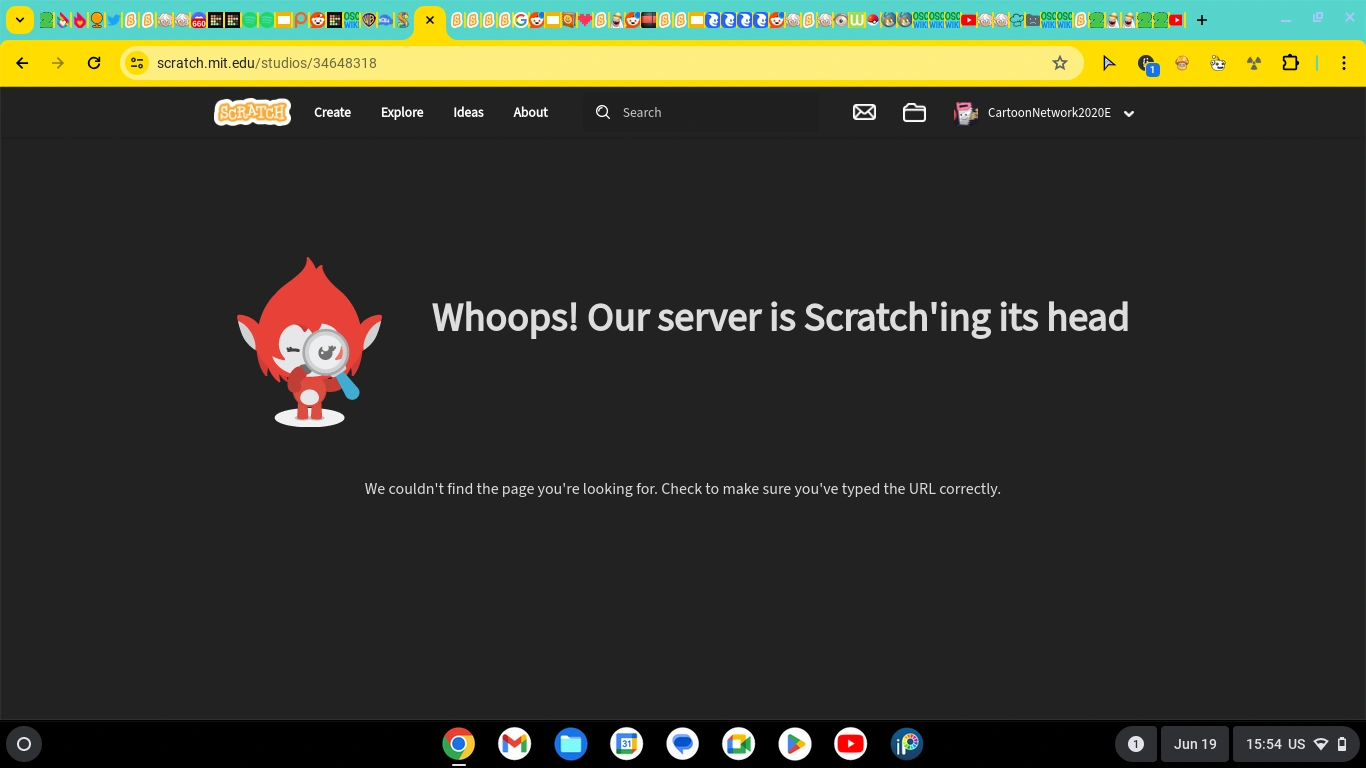Select Explore in the Scratch navigation
Image resolution: width=1366 pixels, height=768 pixels.
pyautogui.click(x=401, y=112)
